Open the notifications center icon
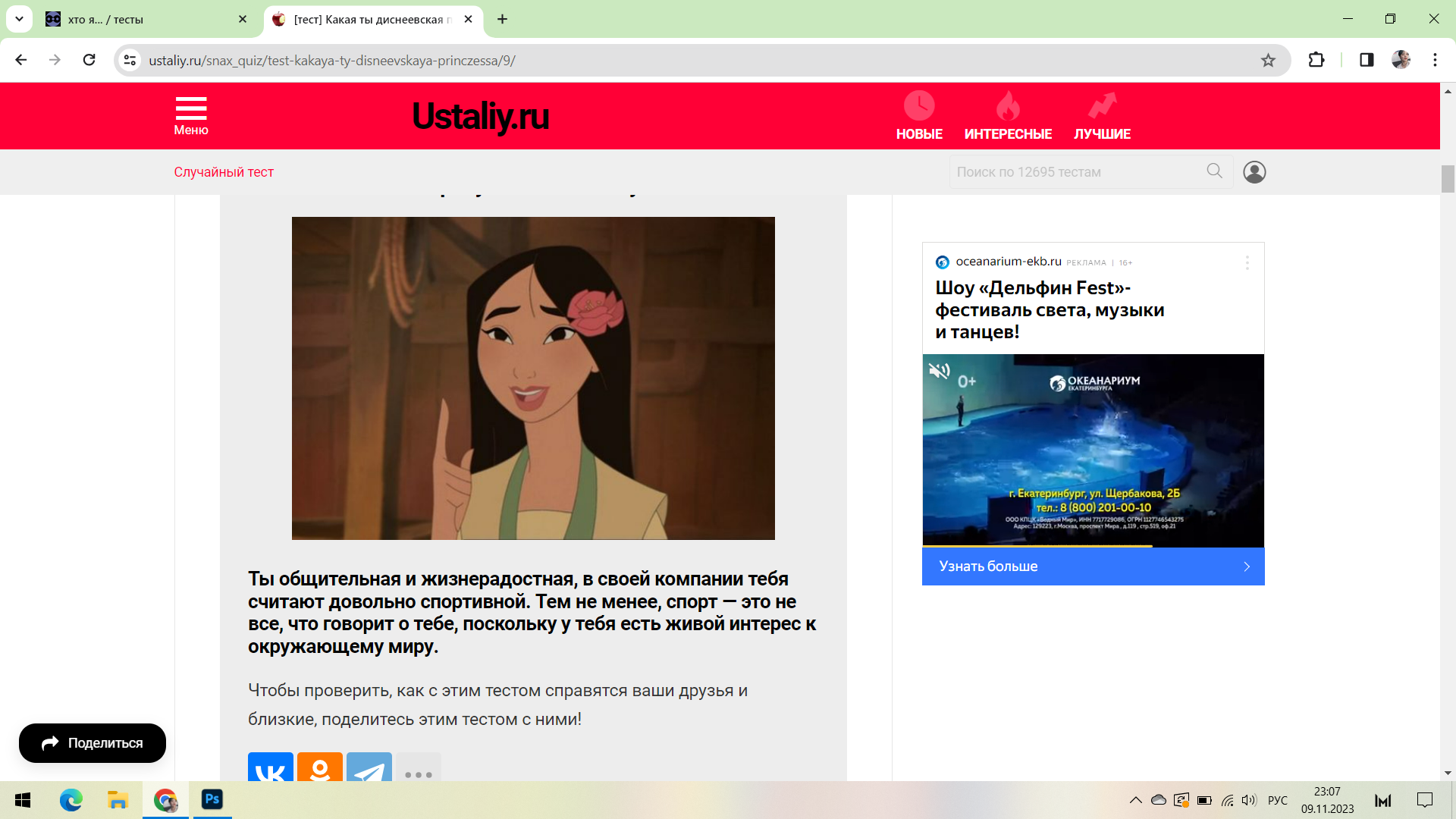The width and height of the screenshot is (1456, 819). 1425,800
